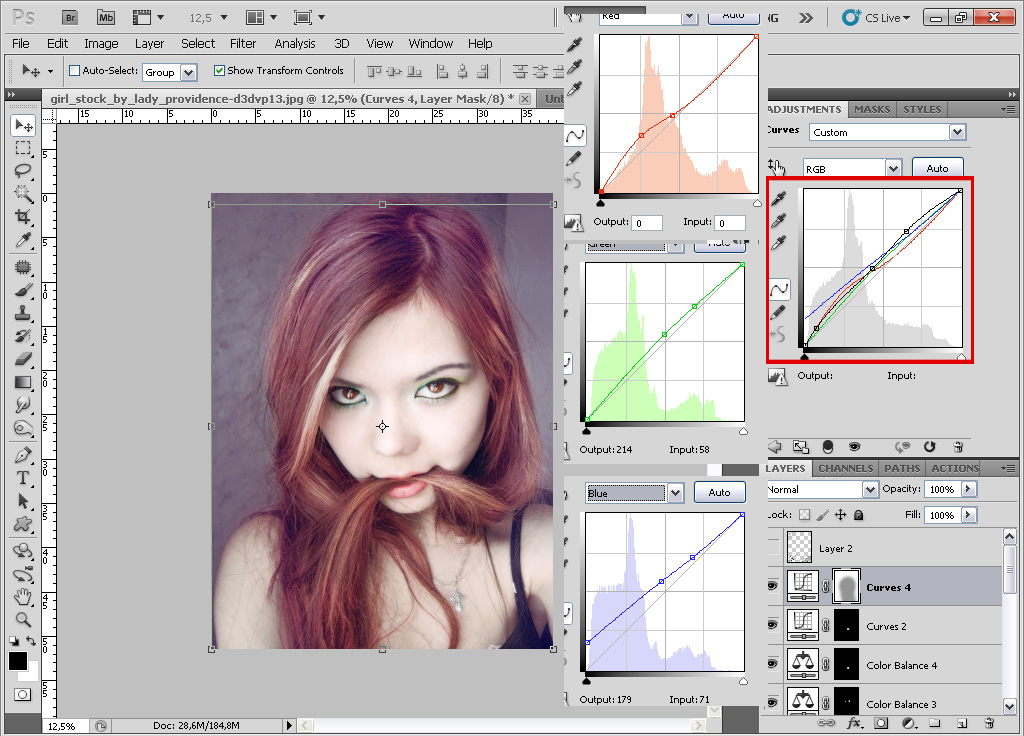This screenshot has width=1024, height=736.
Task: Create a new group folder icon
Action: coord(935,723)
